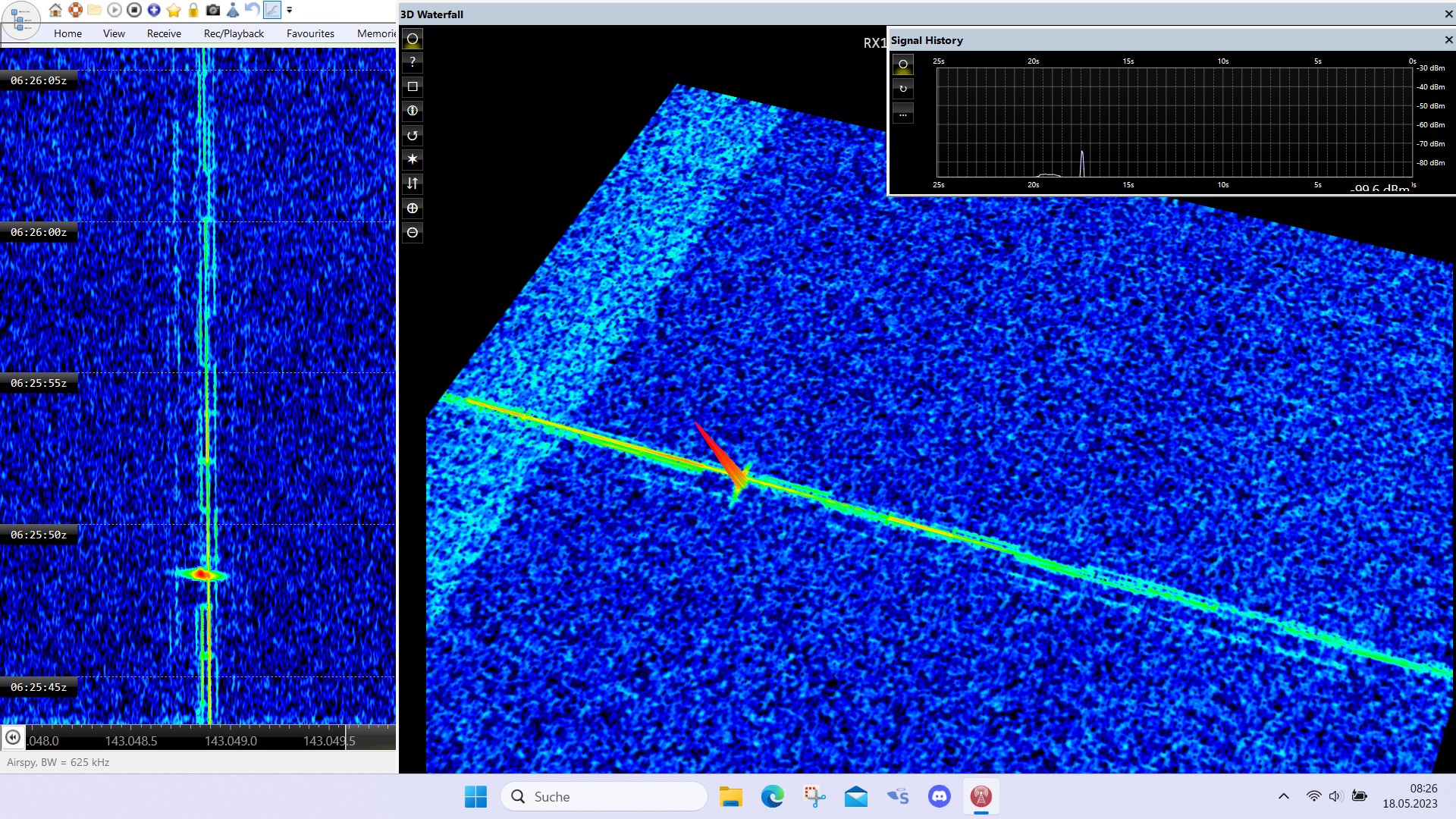Image resolution: width=1456 pixels, height=819 pixels.
Task: Zoom in with the plus circle icon
Action: click(413, 208)
